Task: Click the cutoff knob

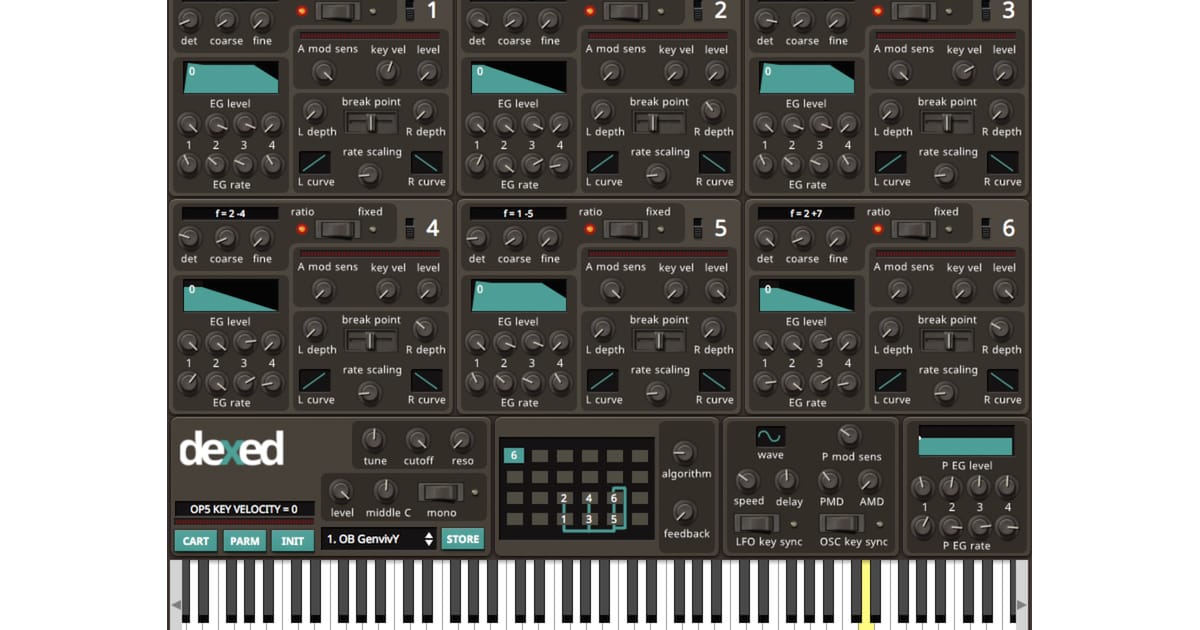Action: (418, 439)
